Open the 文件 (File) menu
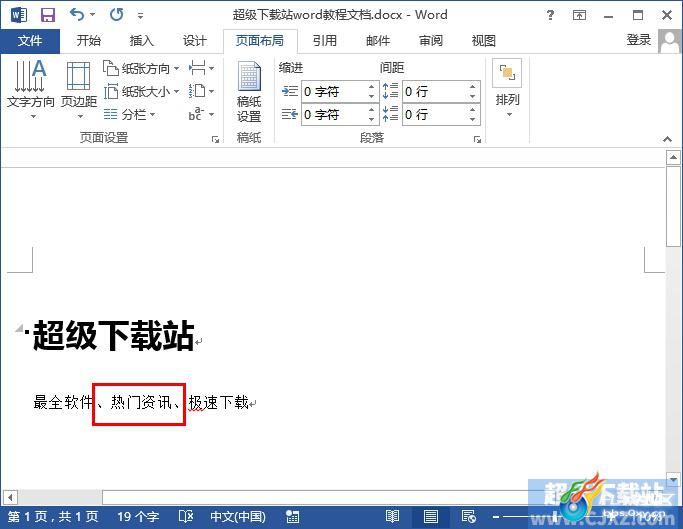This screenshot has width=683, height=529. pyautogui.click(x=30, y=41)
